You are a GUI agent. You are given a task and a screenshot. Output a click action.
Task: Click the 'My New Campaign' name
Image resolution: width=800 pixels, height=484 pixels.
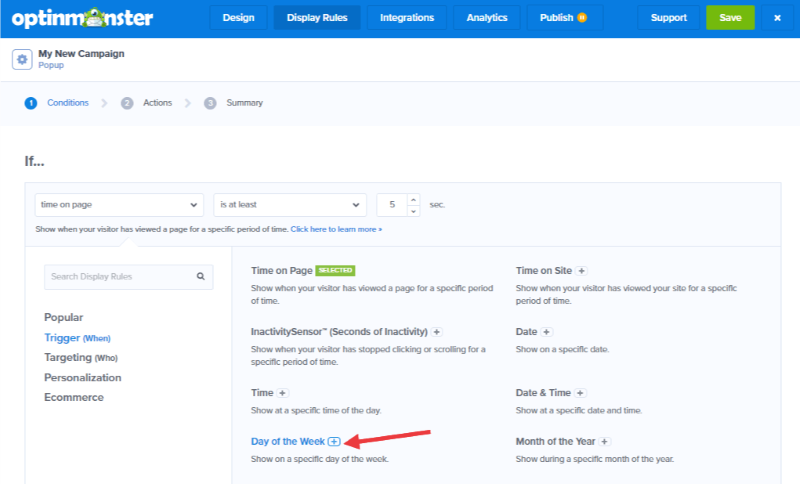pyautogui.click(x=81, y=54)
